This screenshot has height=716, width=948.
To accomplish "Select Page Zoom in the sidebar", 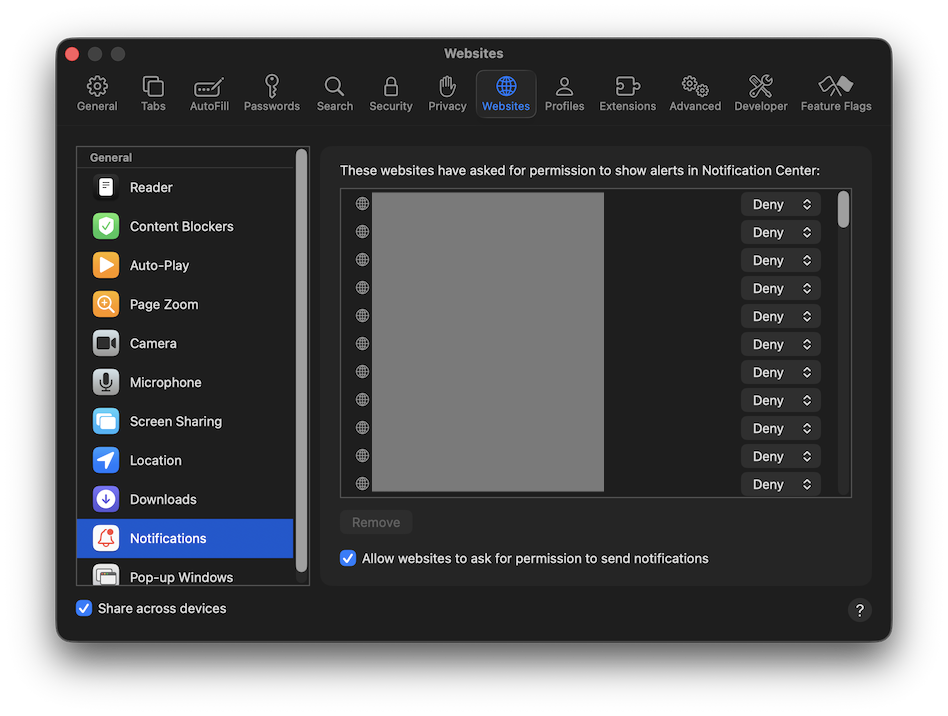I will coord(185,304).
